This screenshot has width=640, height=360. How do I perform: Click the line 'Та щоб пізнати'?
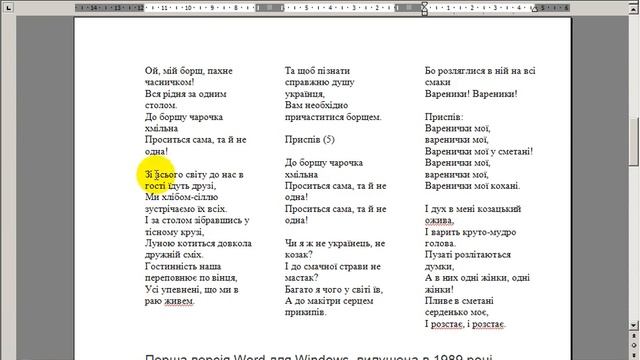pos(317,71)
